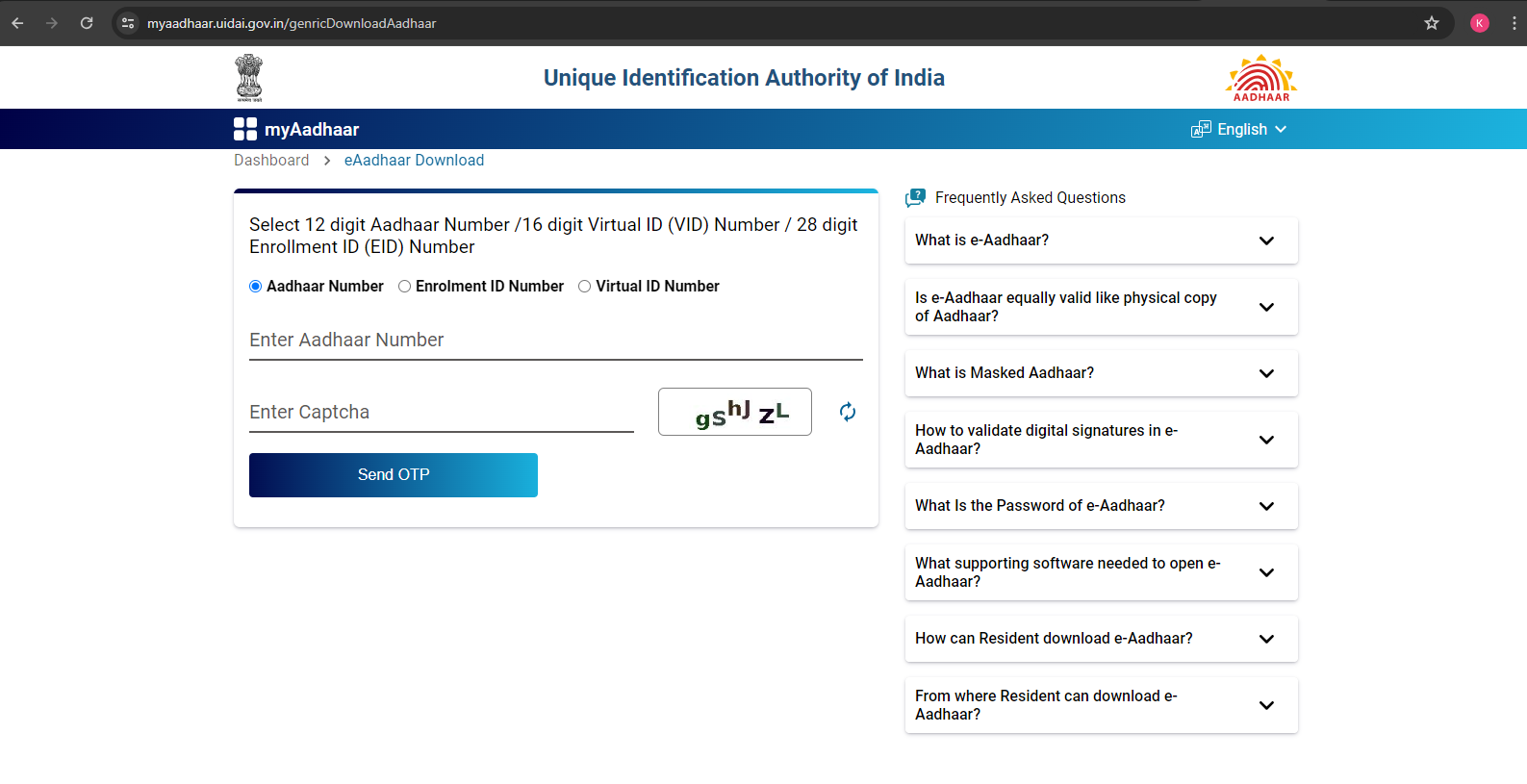The width and height of the screenshot is (1527, 784).
Task: Click the India national emblem icon
Action: pyautogui.click(x=249, y=78)
